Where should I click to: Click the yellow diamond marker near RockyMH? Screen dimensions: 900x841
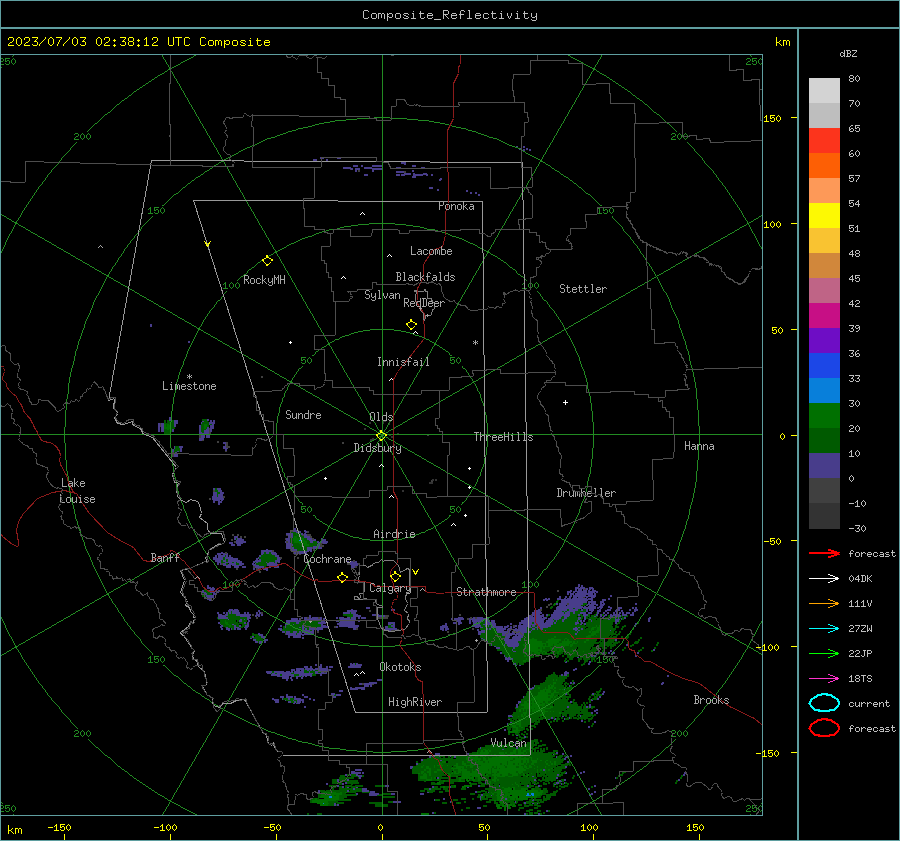pos(267,261)
